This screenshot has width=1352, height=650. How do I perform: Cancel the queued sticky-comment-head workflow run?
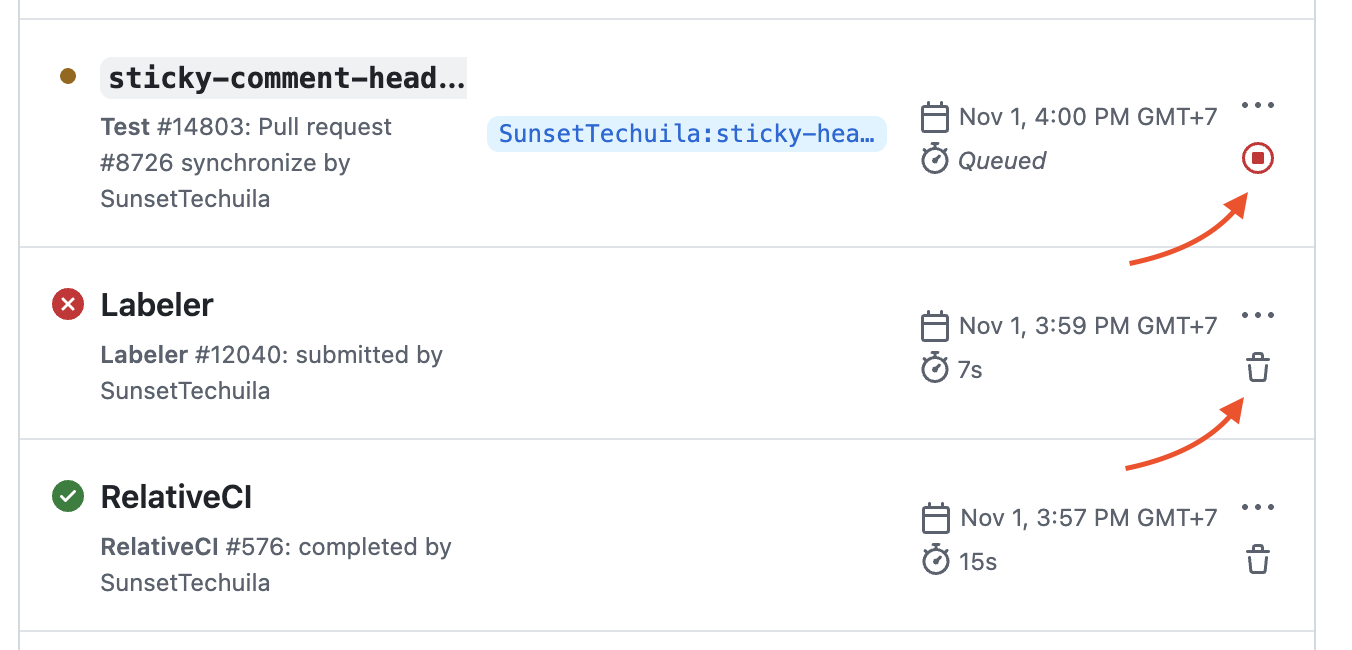coord(1258,158)
